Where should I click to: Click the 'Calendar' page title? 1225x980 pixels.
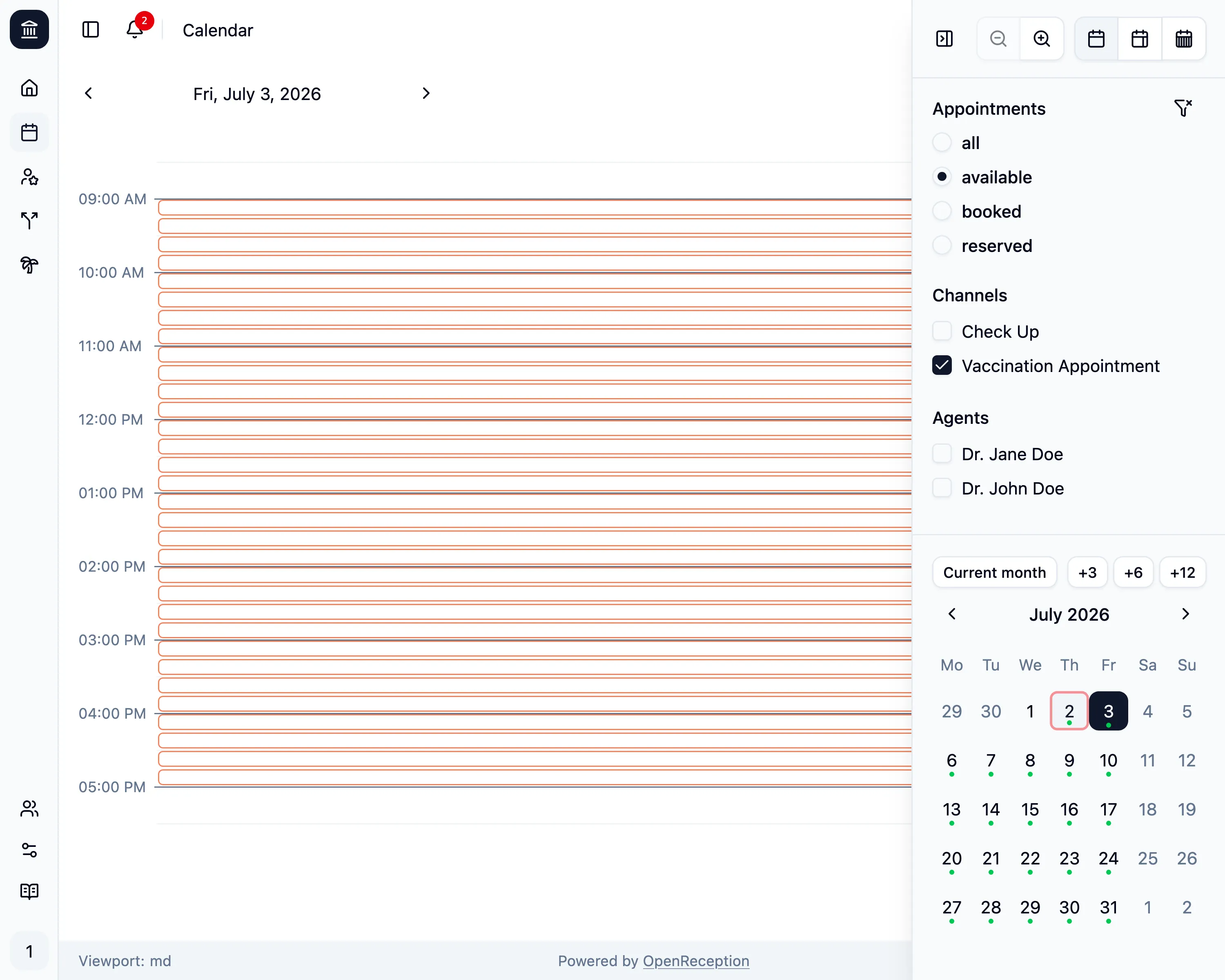click(218, 30)
